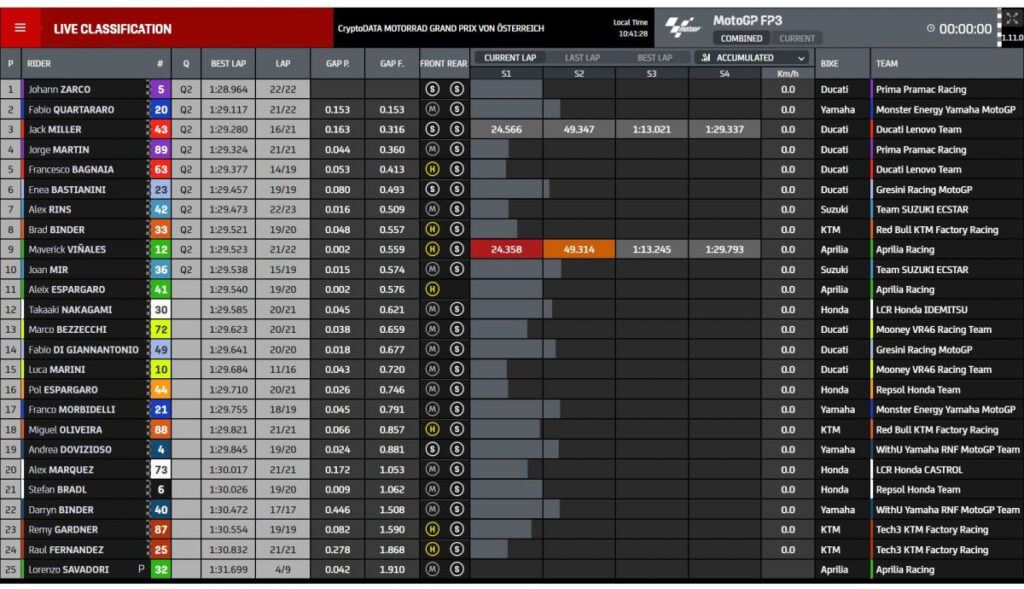This screenshot has height=589, width=1024.
Task: Click Savadori's lap count 4/9
Action: 283,569
